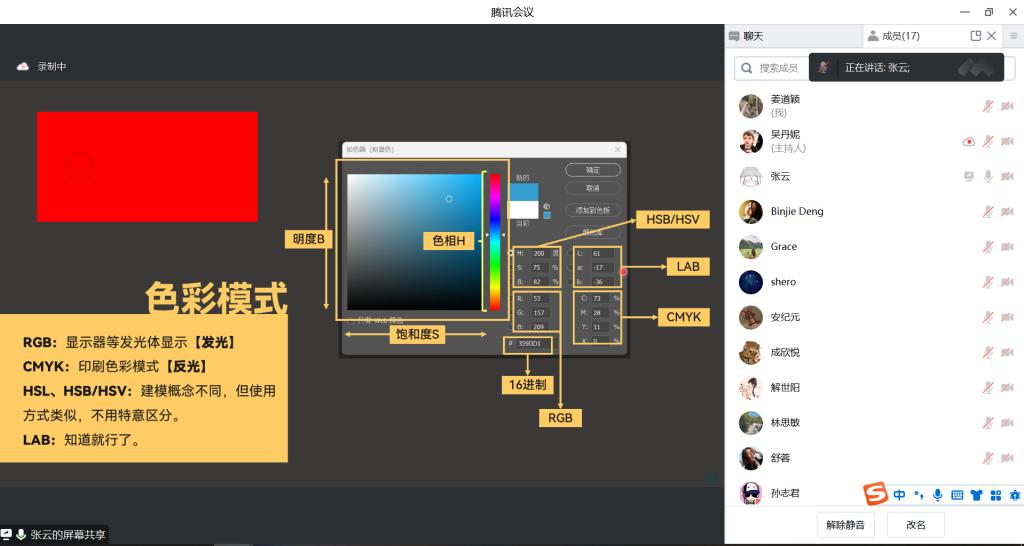Click the muted microphone icon next to Grace
1024x546 pixels.
tap(987, 247)
